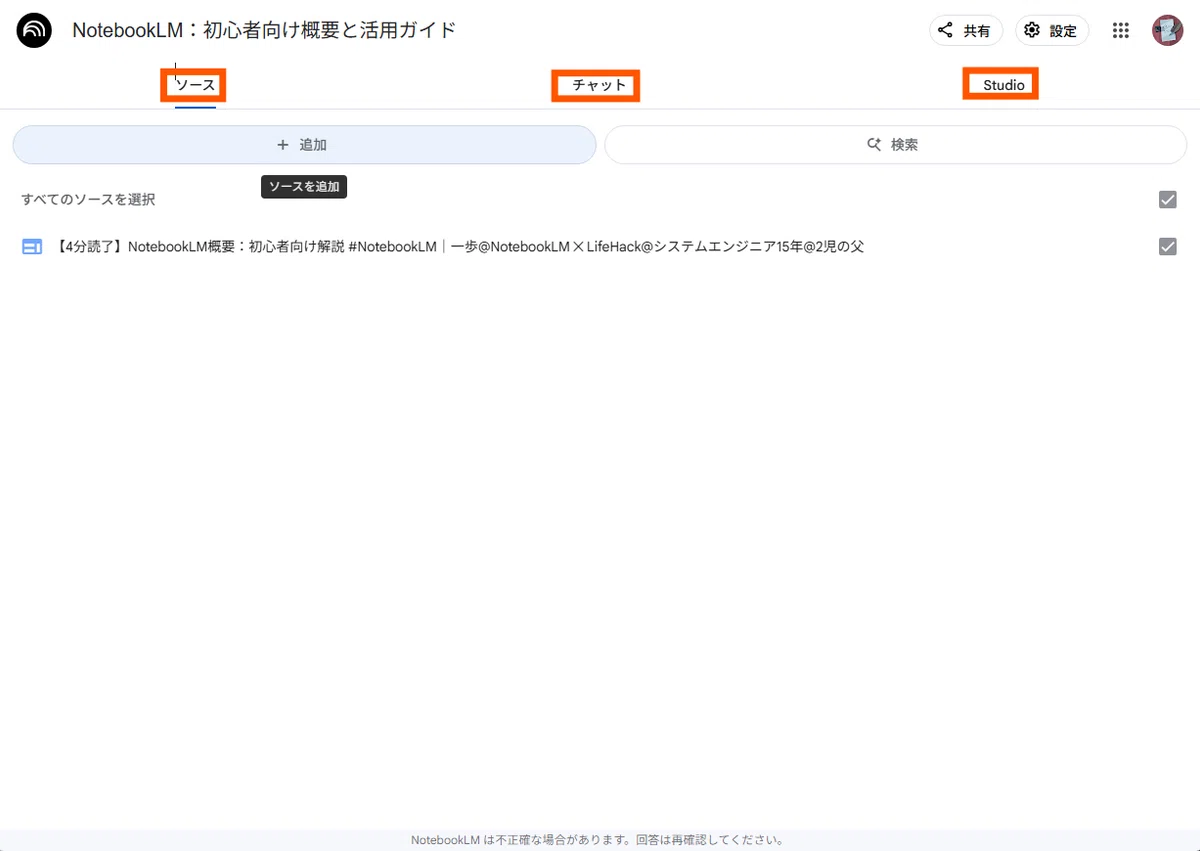Open the Google apps grid icon
Image resolution: width=1200 pixels, height=851 pixels.
click(x=1121, y=31)
